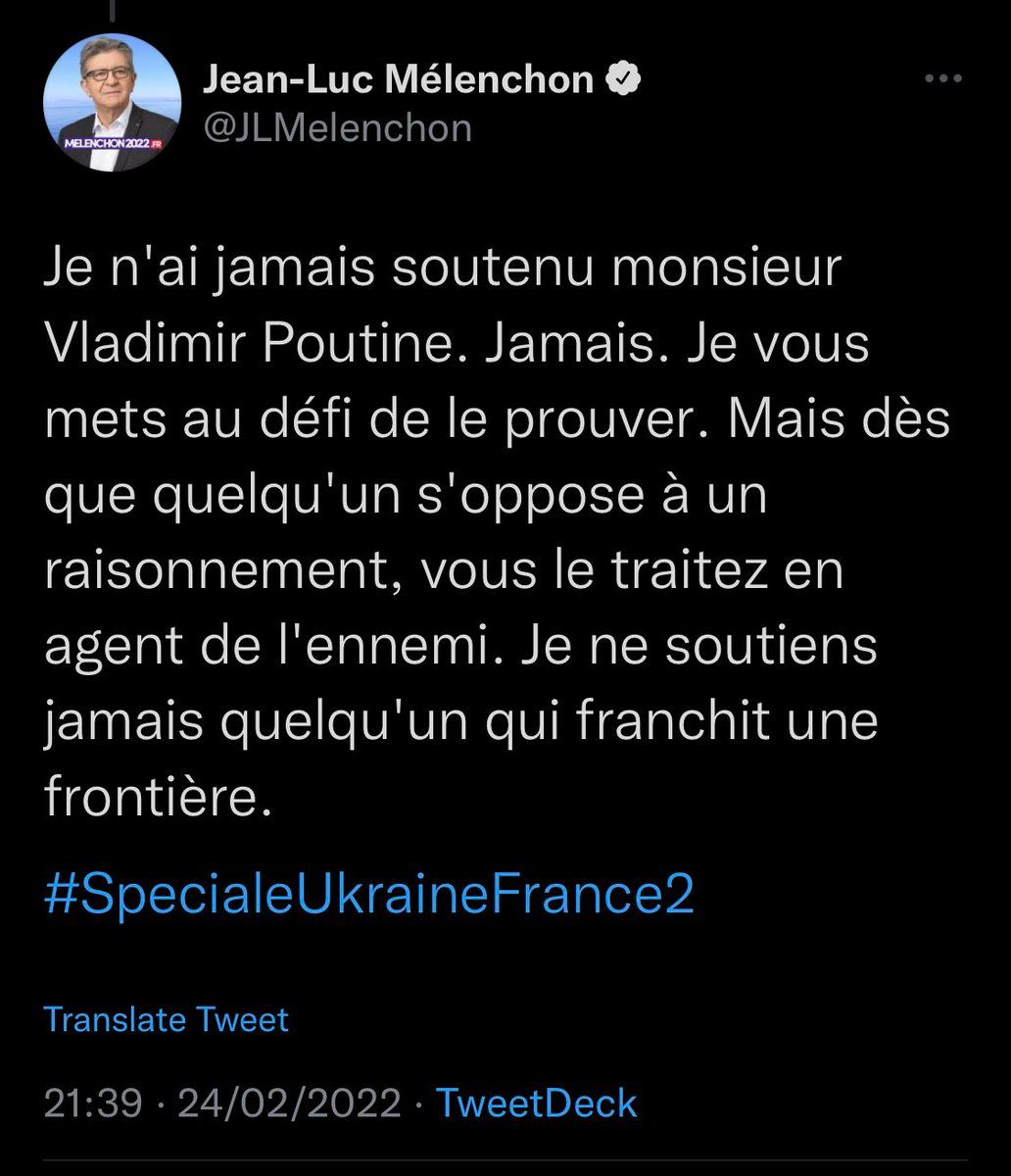Open the 21:39 timestamp
Image resolution: width=1011 pixels, height=1176 pixels.
[x=96, y=1103]
